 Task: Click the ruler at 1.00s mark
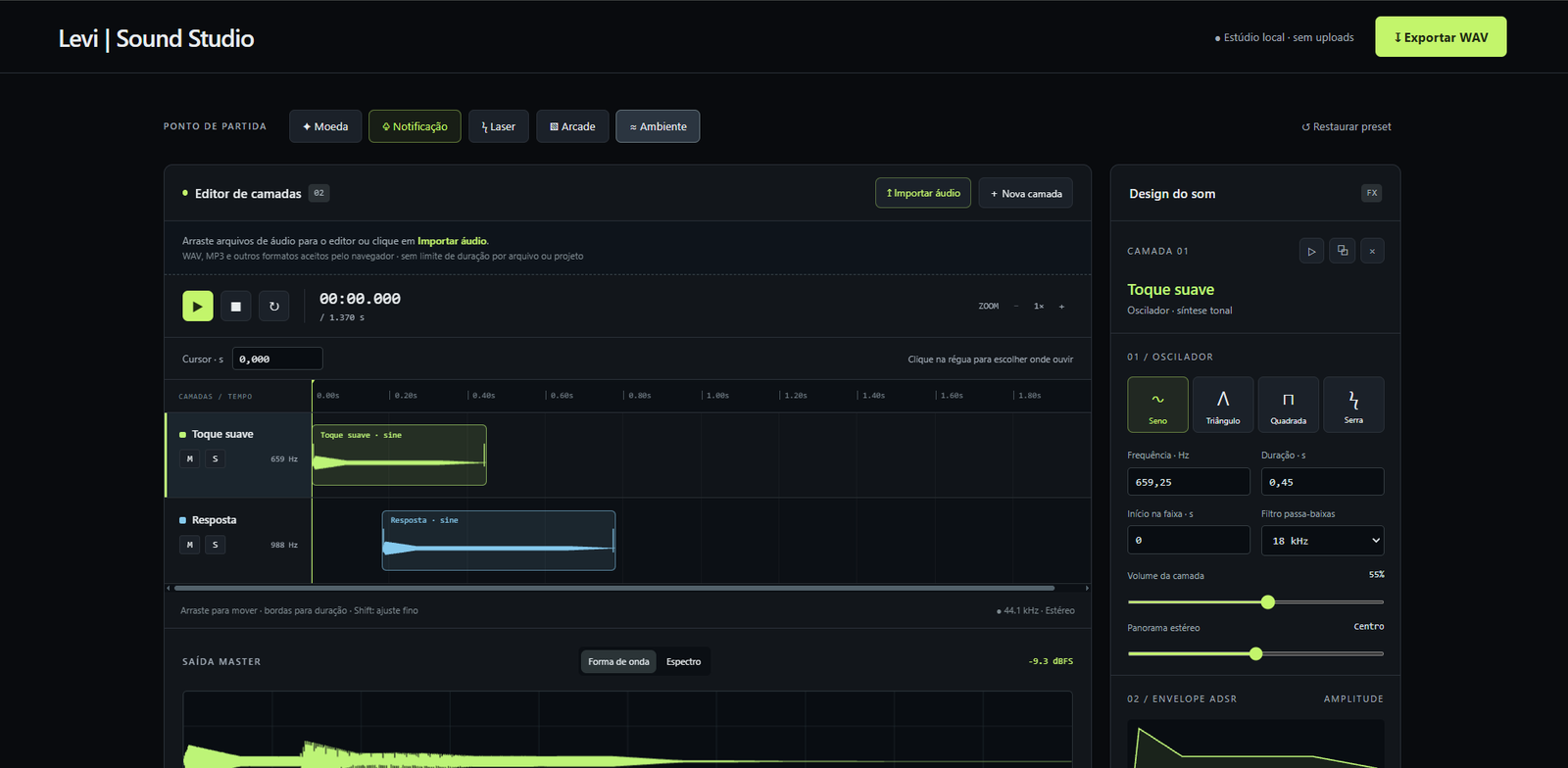[x=717, y=396]
